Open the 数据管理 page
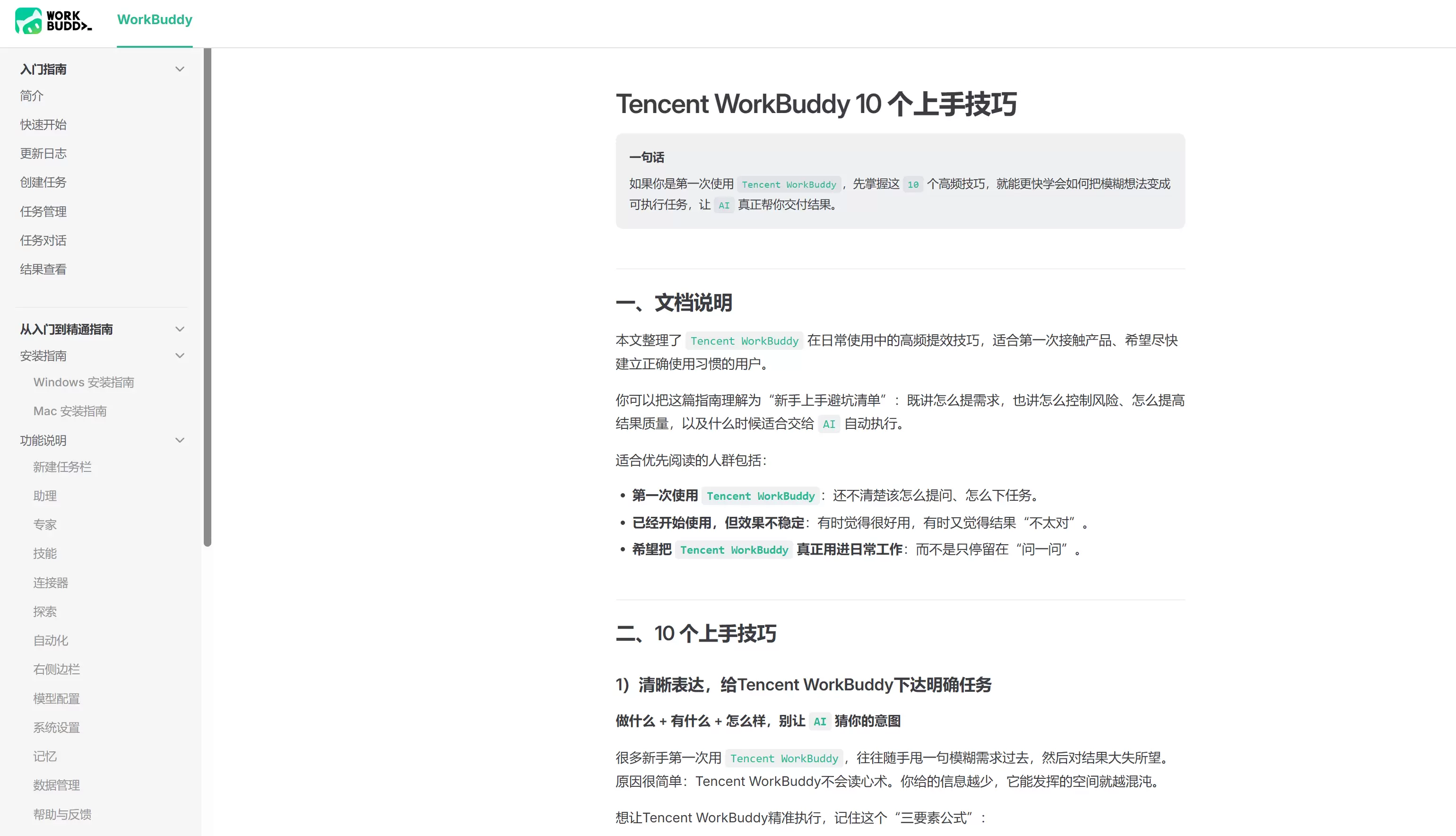This screenshot has width=1456, height=836. [x=56, y=785]
